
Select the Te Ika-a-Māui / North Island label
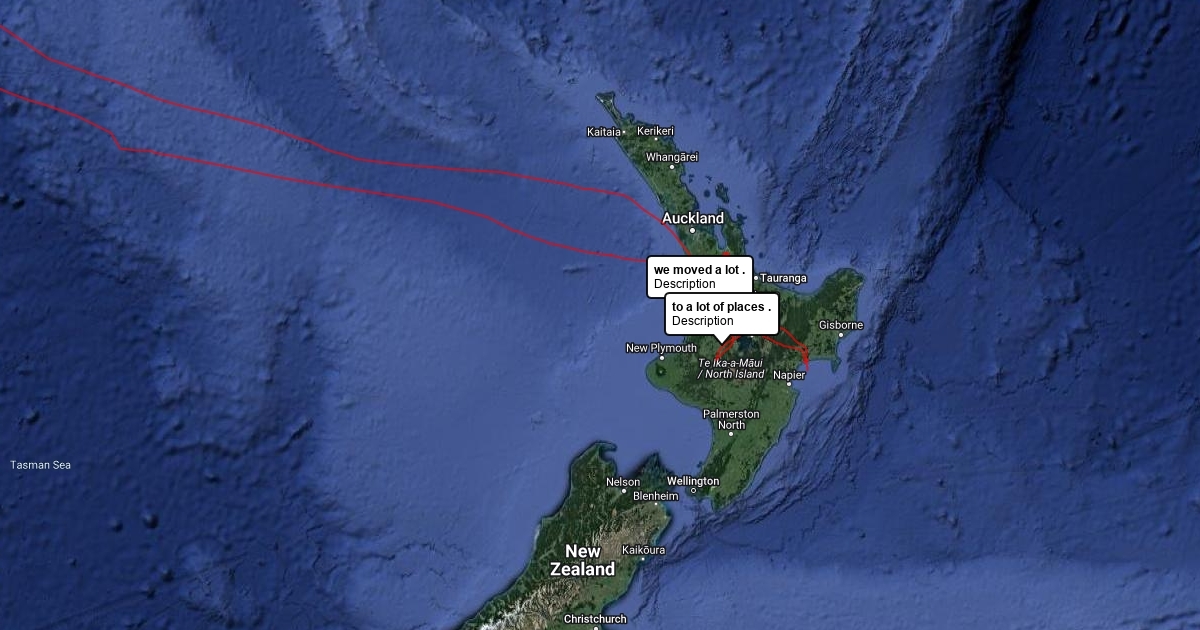(x=731, y=368)
